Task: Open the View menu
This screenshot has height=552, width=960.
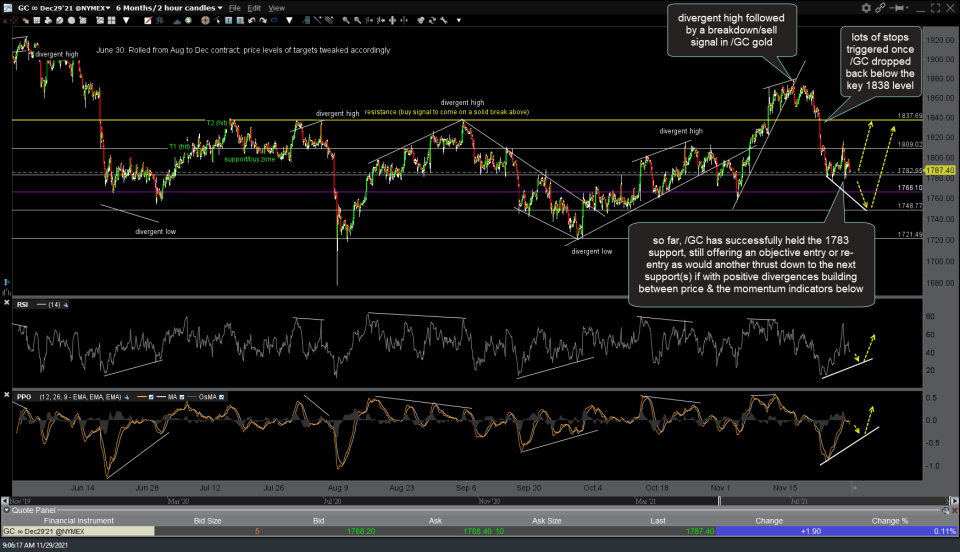Action: (x=277, y=7)
